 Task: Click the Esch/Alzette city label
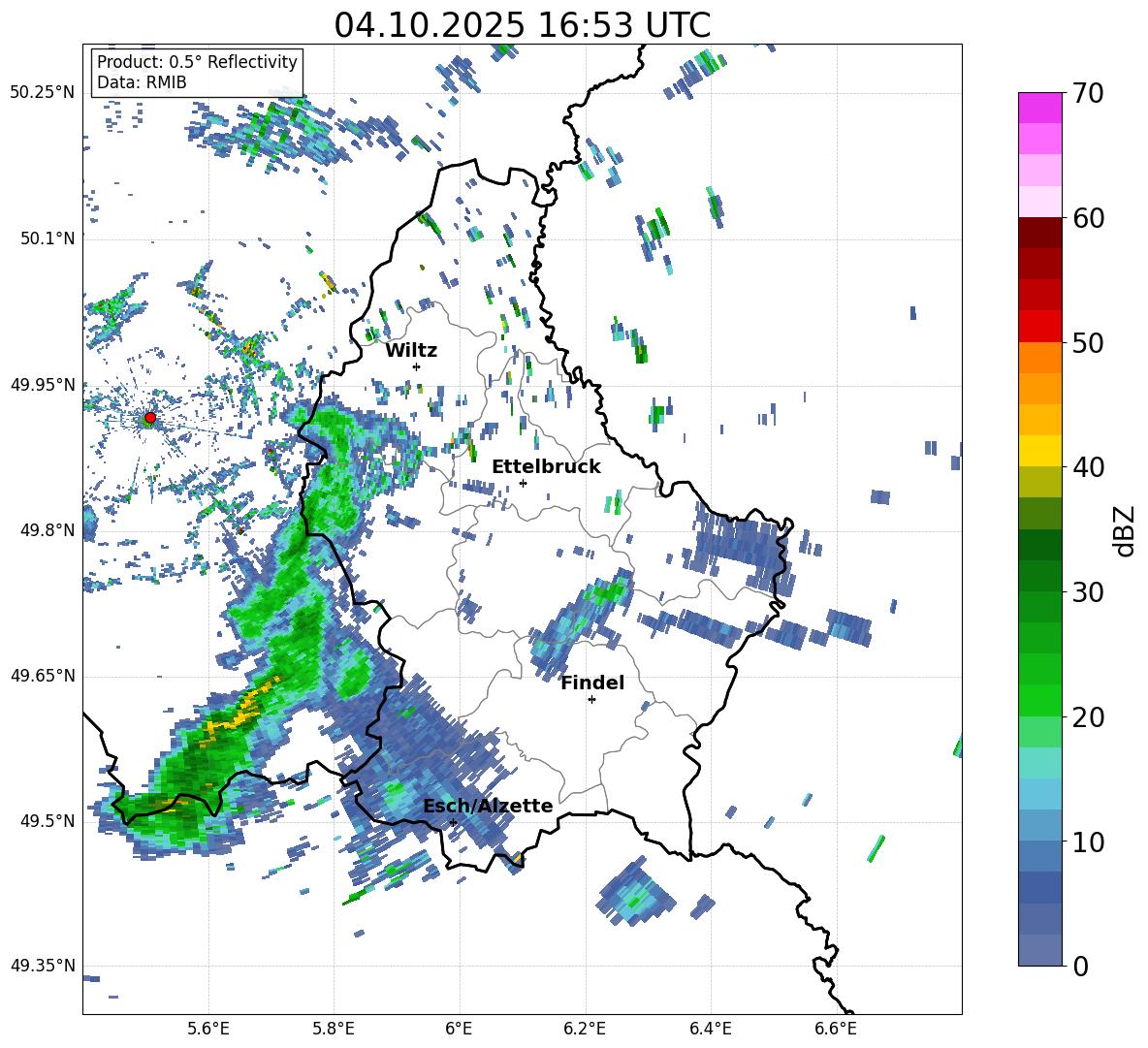(x=489, y=806)
